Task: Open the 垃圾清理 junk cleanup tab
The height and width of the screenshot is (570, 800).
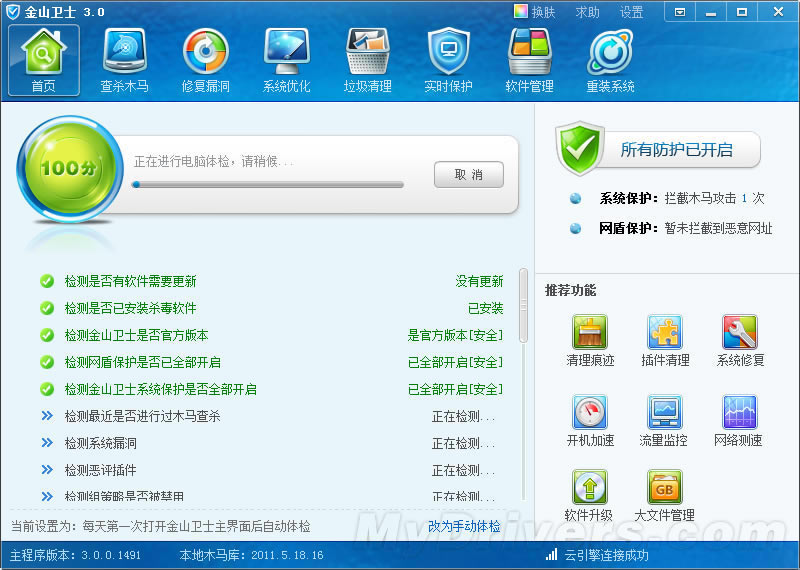Action: pos(367,60)
